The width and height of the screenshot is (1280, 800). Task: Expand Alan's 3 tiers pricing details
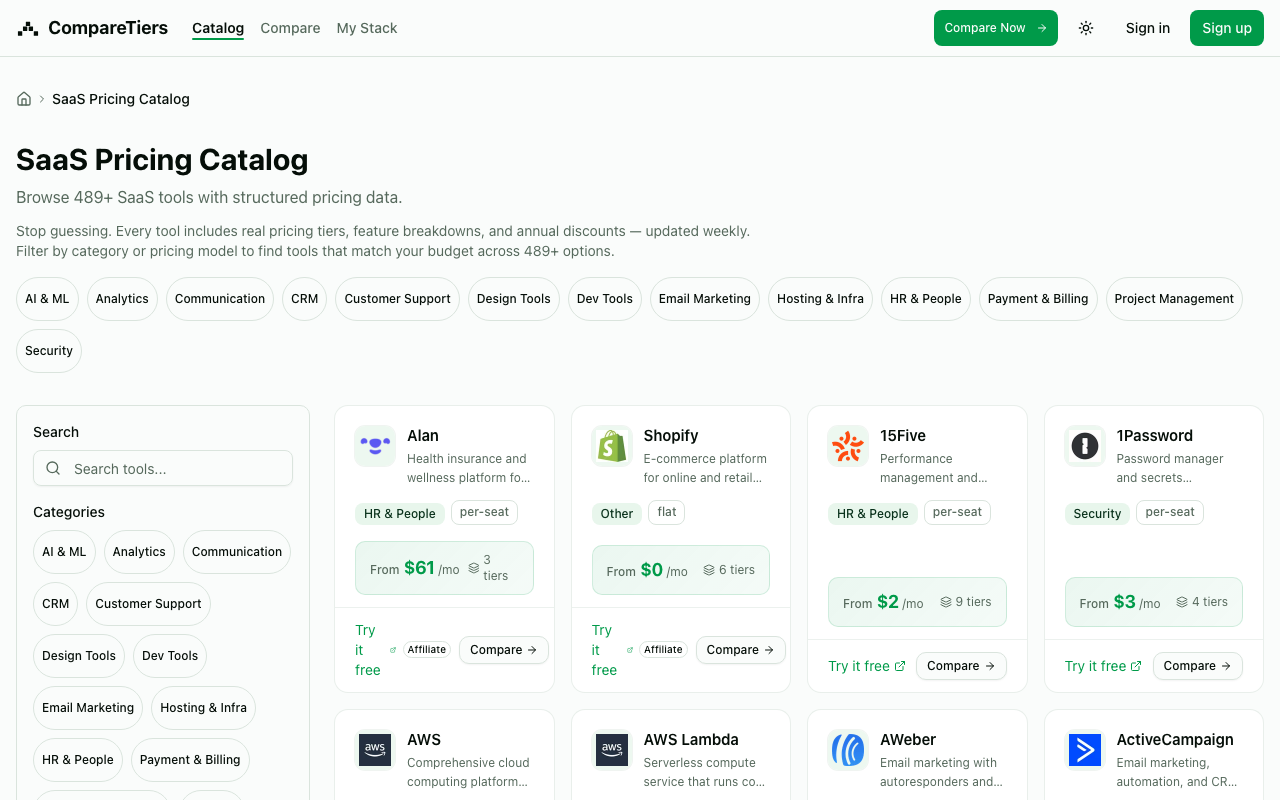[x=490, y=567]
